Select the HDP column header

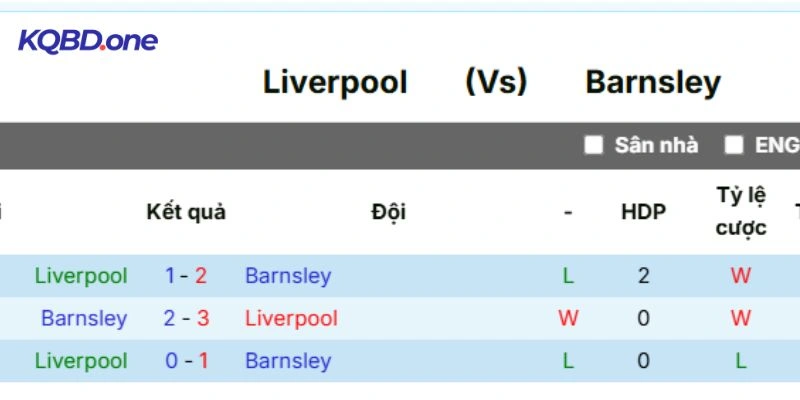(643, 212)
